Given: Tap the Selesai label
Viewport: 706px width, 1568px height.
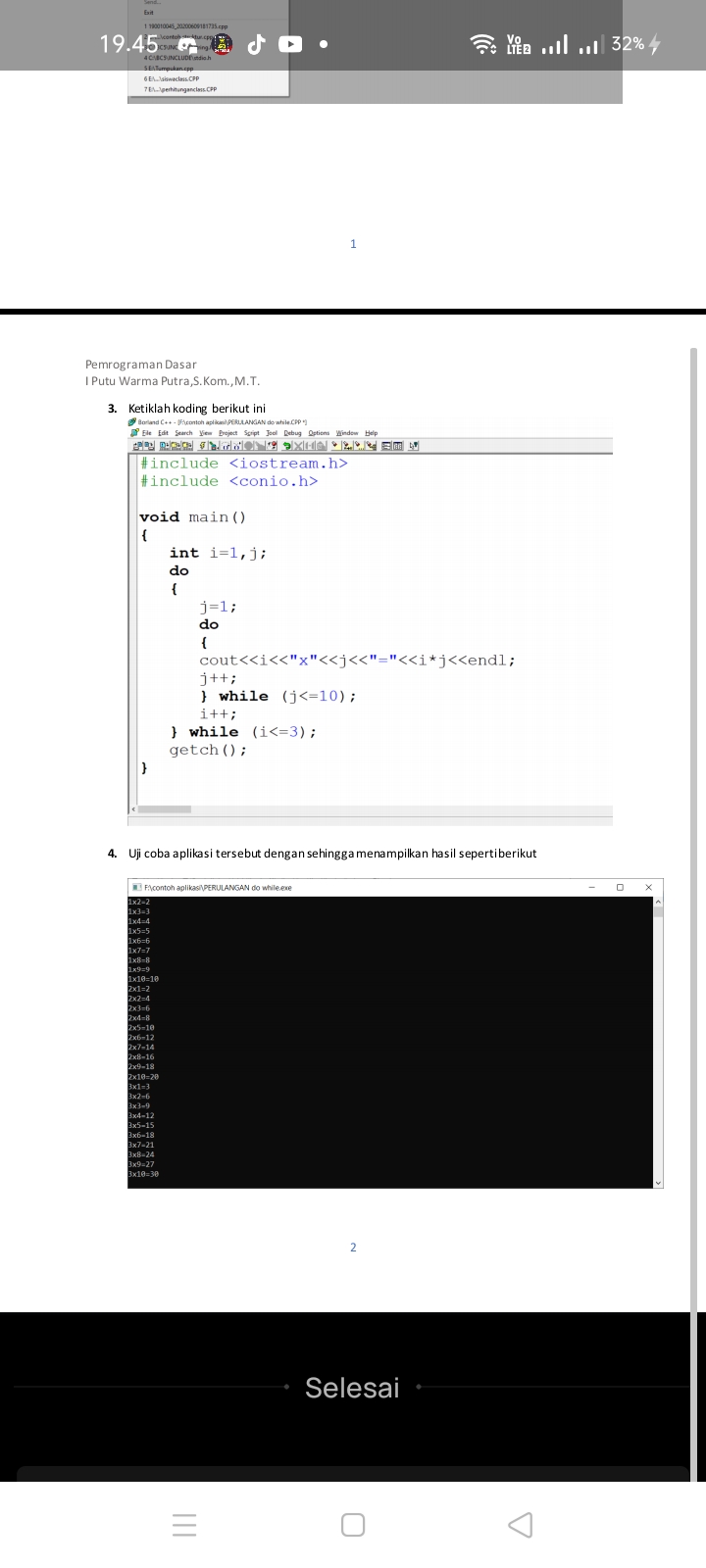Looking at the screenshot, I should click(352, 1388).
